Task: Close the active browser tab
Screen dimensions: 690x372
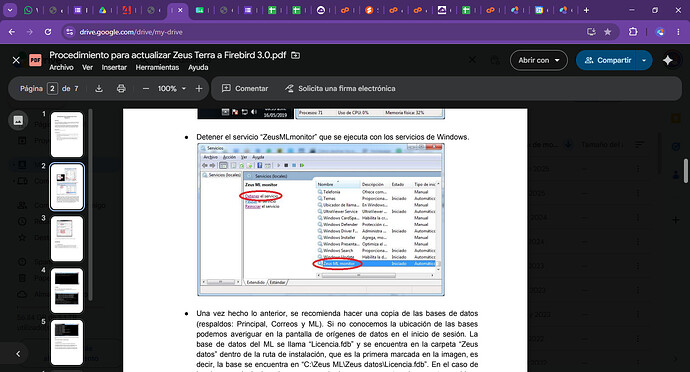Action: coord(180,10)
